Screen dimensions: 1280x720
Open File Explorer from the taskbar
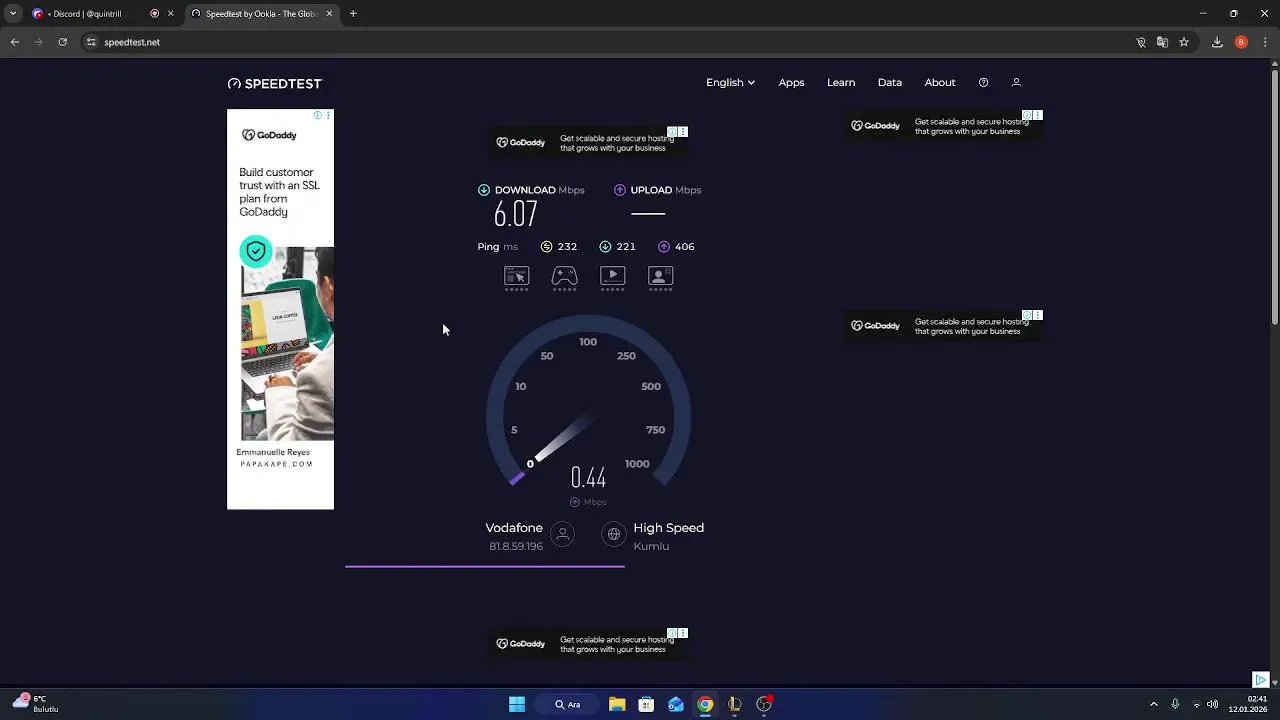617,704
